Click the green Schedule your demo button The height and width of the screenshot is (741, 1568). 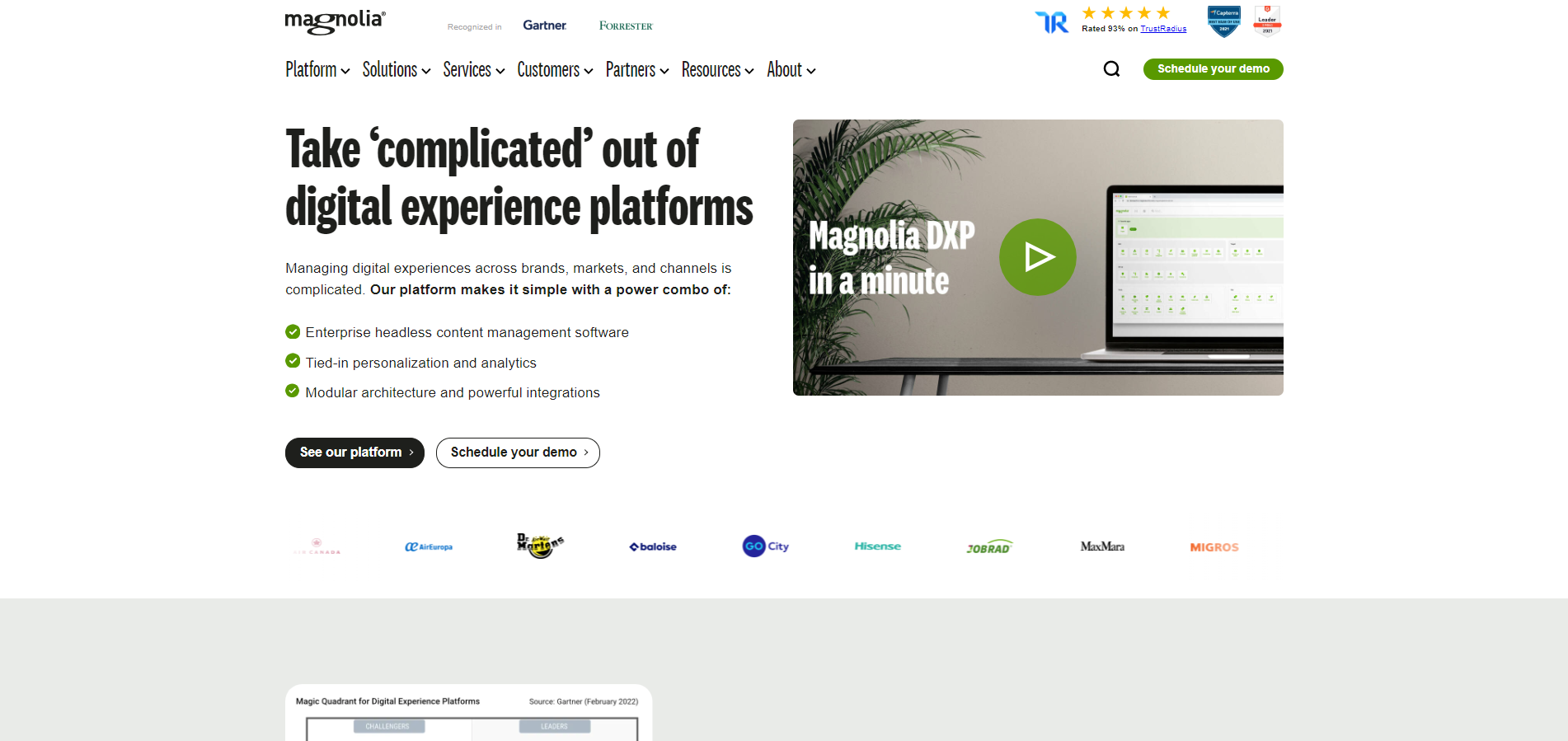(x=1213, y=69)
